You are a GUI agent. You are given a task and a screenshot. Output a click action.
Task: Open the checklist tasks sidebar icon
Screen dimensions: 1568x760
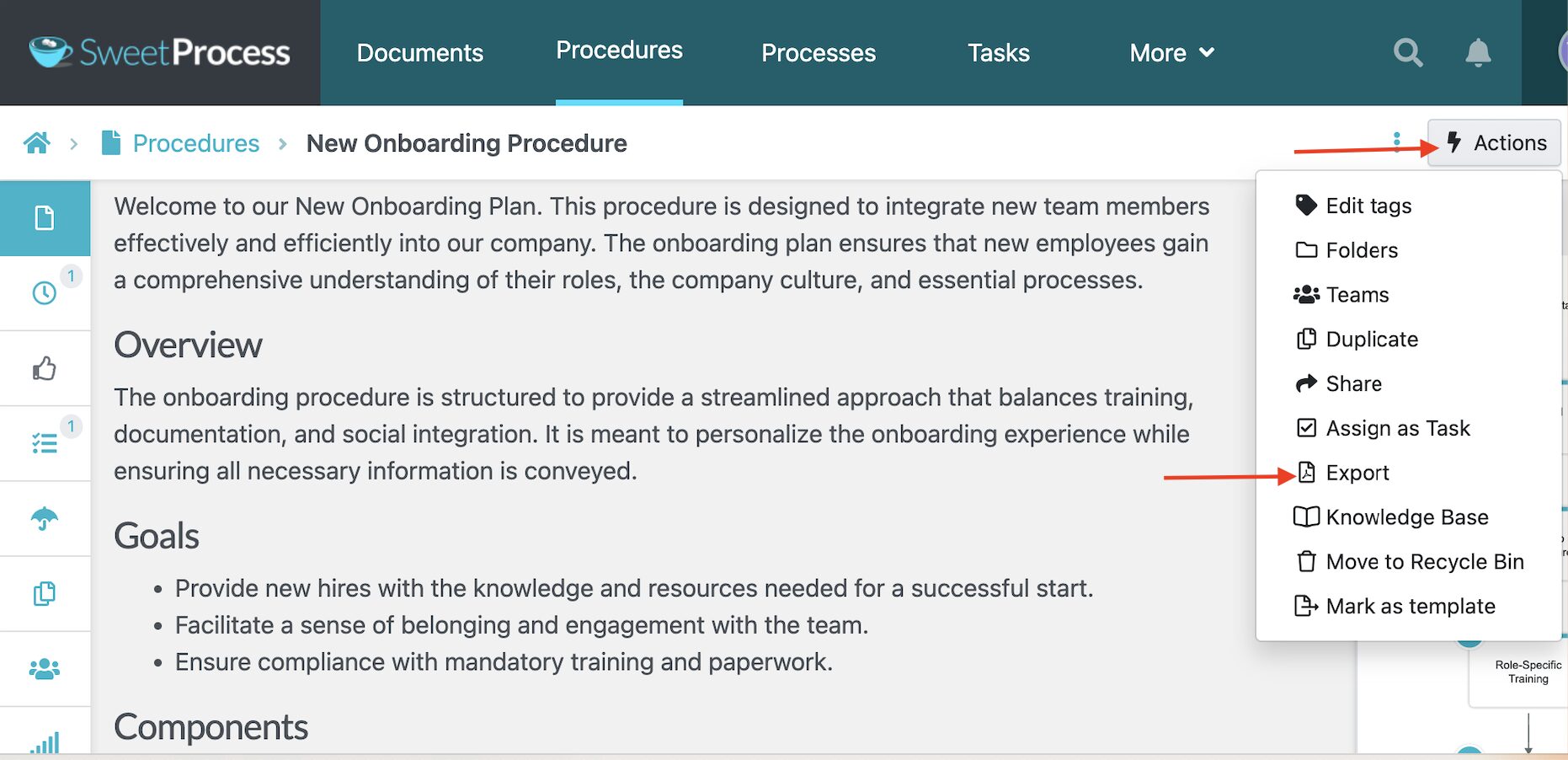click(x=45, y=443)
